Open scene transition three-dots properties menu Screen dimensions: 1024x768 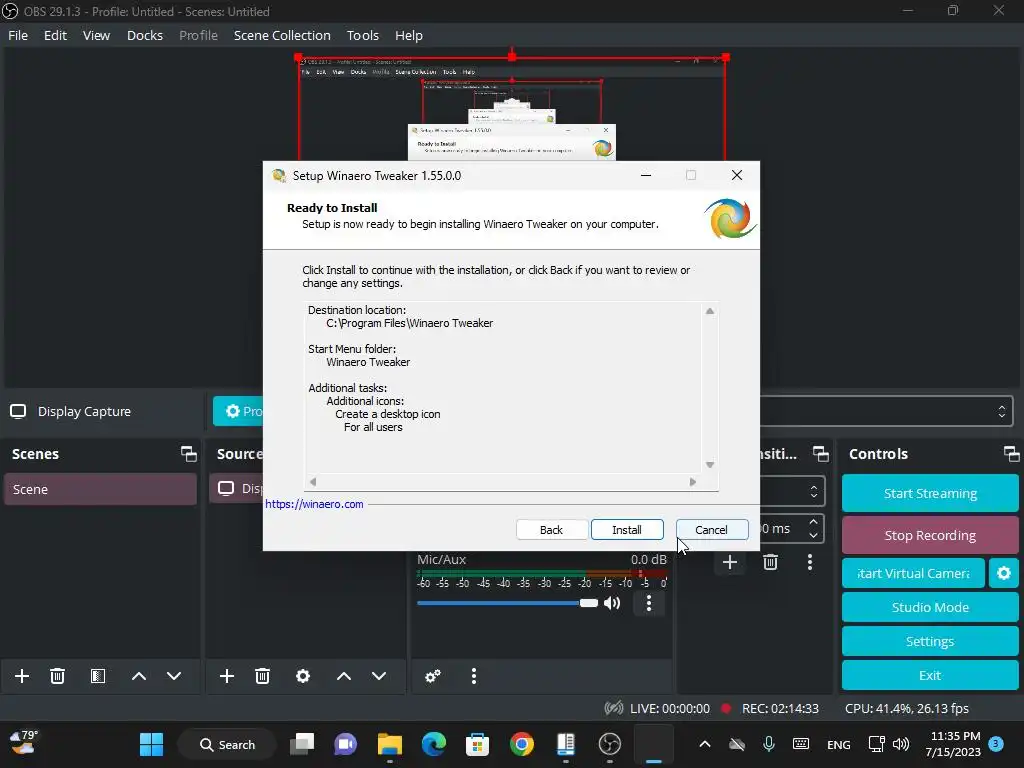[810, 562]
